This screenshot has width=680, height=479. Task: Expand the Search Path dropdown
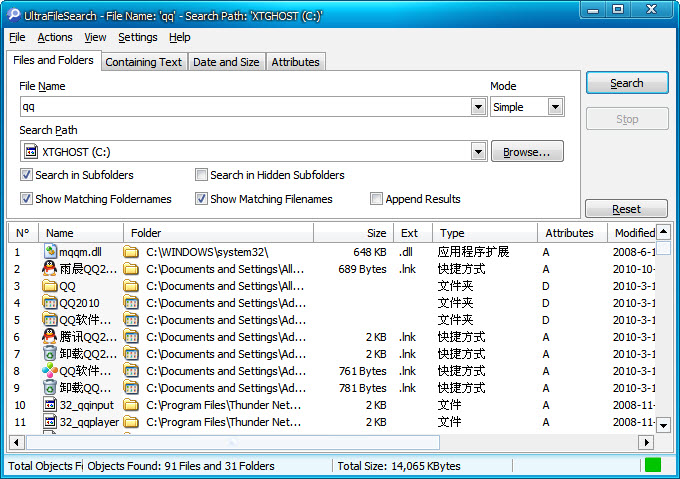(478, 152)
